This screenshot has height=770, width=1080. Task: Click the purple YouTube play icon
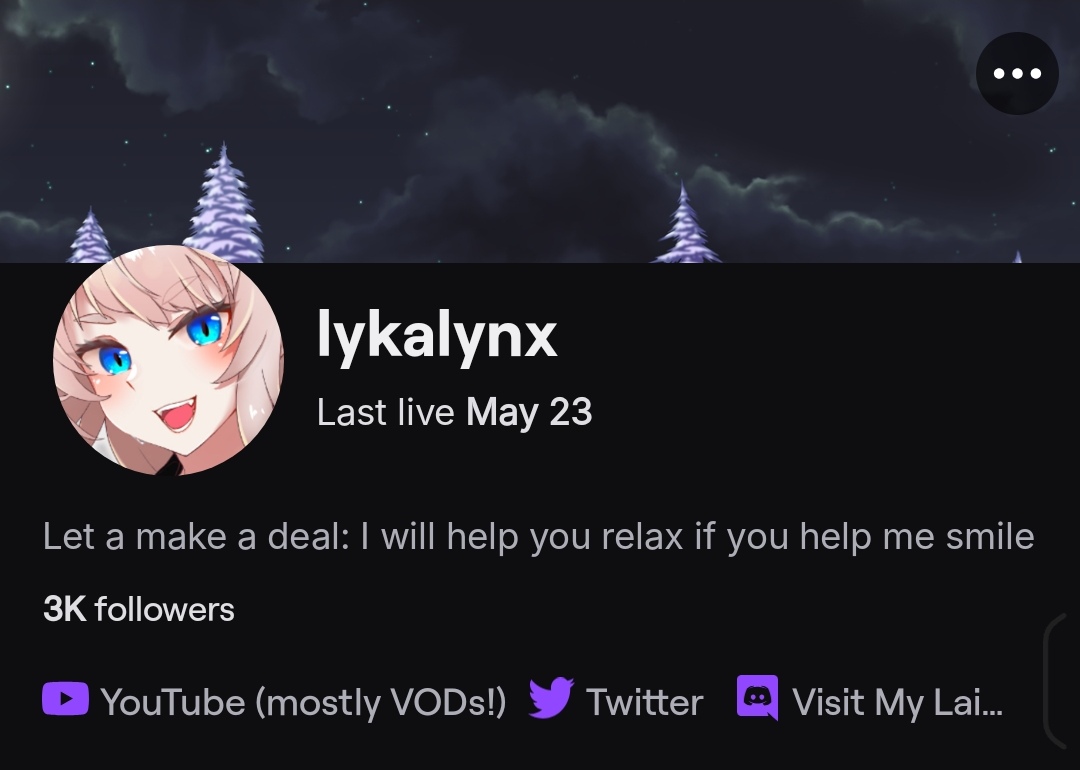click(65, 698)
